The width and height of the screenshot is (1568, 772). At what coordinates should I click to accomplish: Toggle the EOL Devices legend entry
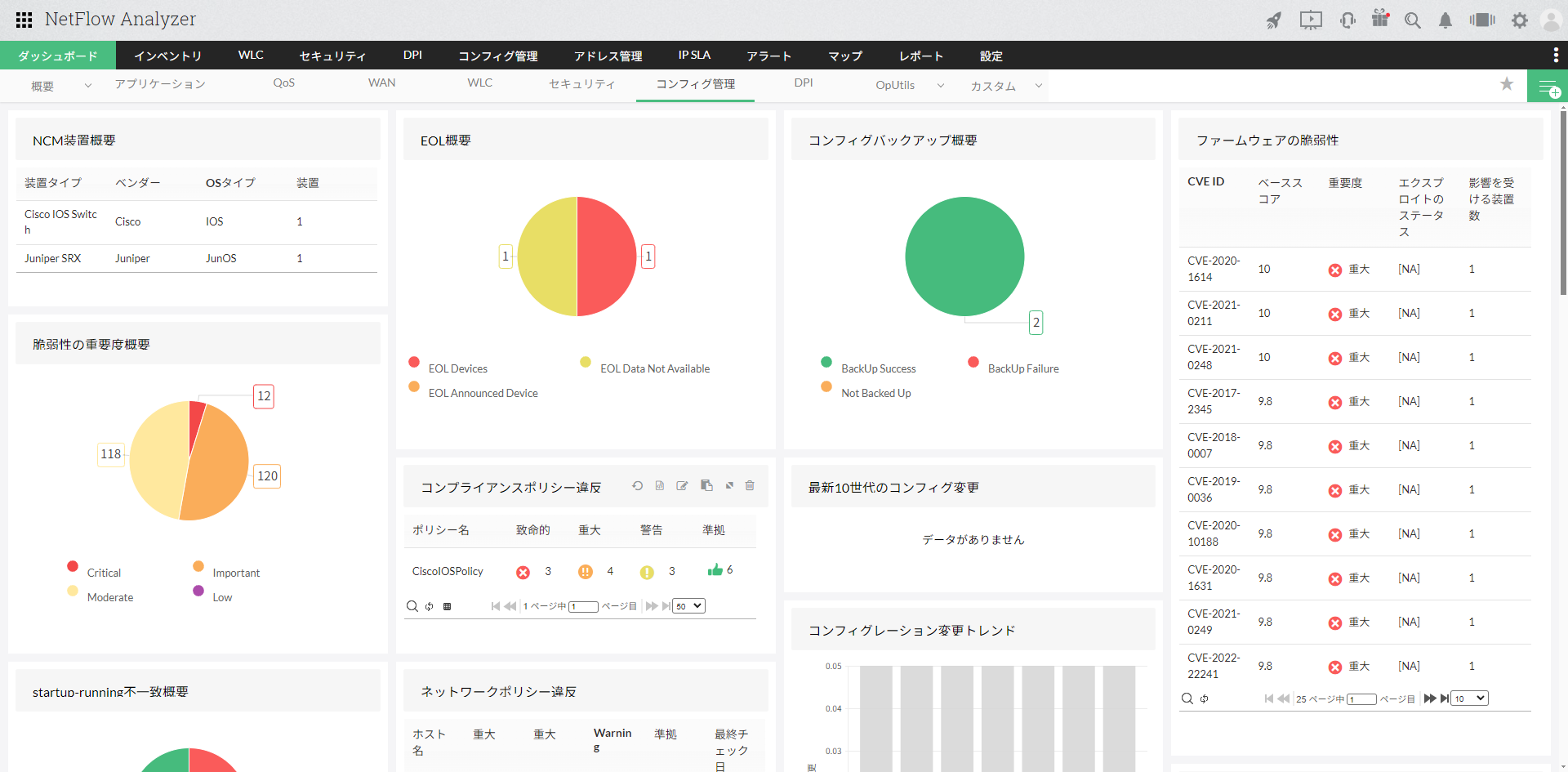457,368
